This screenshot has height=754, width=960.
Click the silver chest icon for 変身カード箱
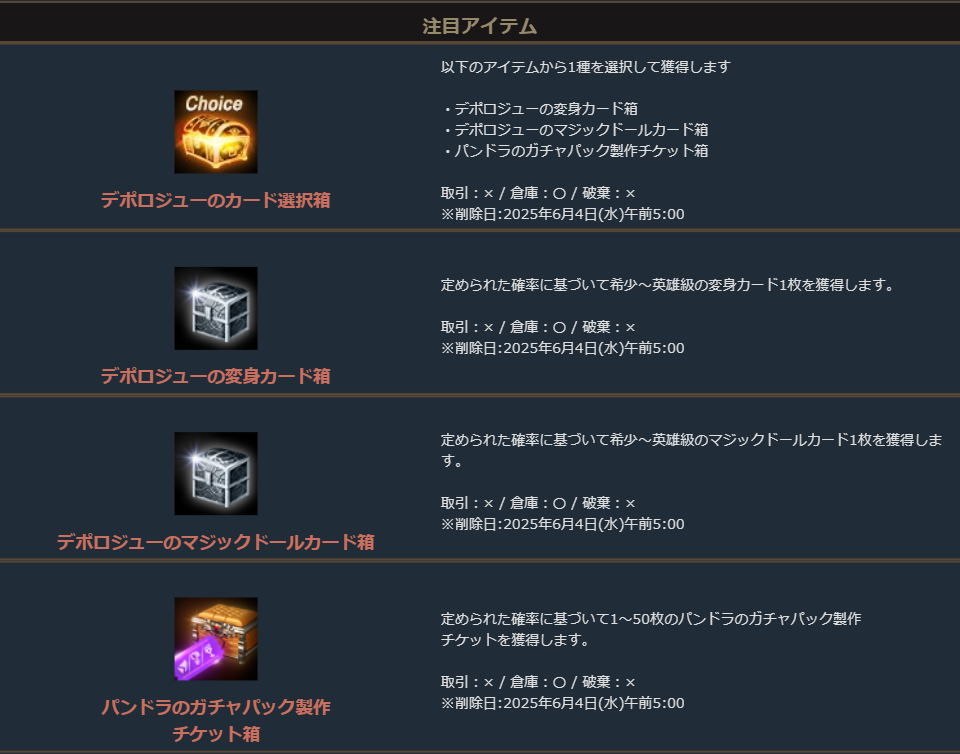pos(216,308)
